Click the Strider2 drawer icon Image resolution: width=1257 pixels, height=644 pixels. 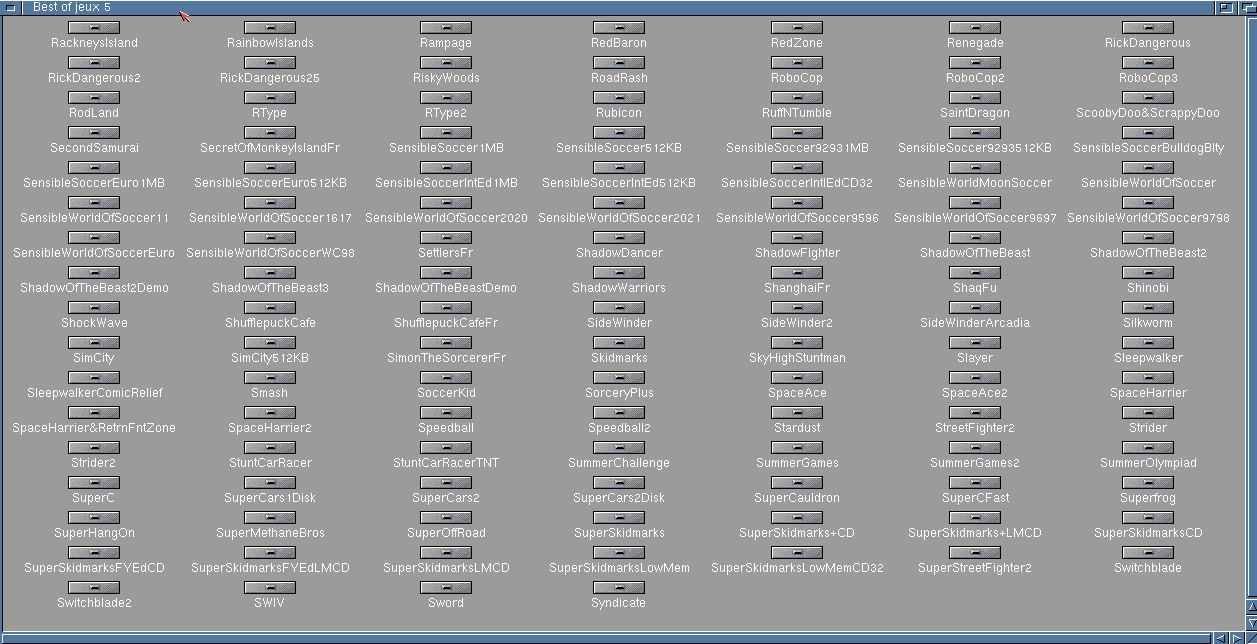point(94,448)
